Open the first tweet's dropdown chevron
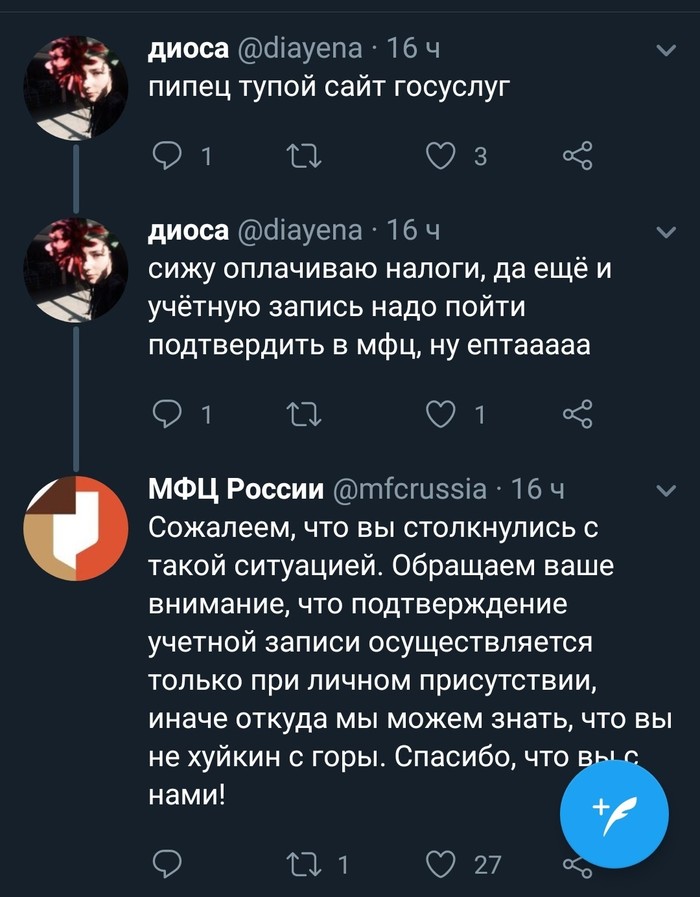Image resolution: width=700 pixels, height=897 pixels. [x=665, y=49]
